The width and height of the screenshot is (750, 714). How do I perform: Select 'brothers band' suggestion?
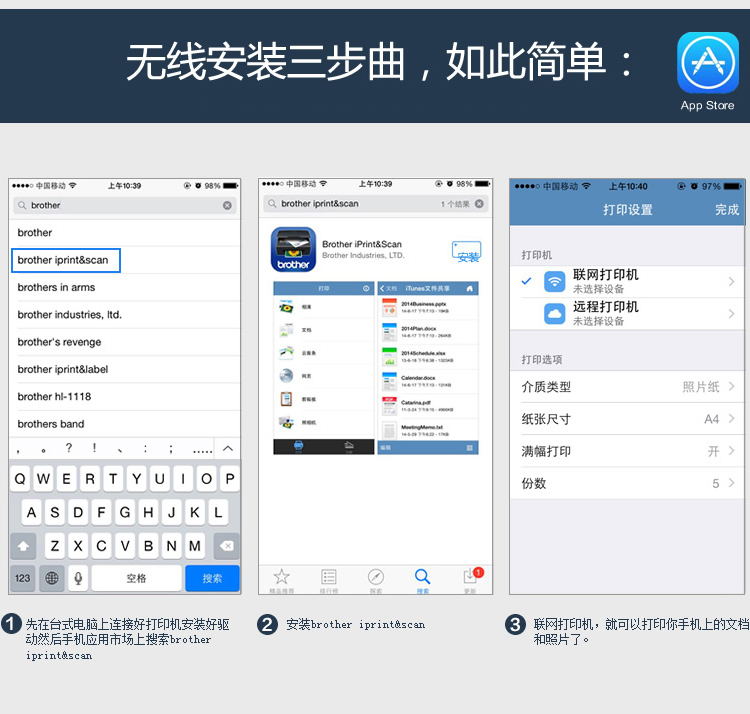coord(124,424)
